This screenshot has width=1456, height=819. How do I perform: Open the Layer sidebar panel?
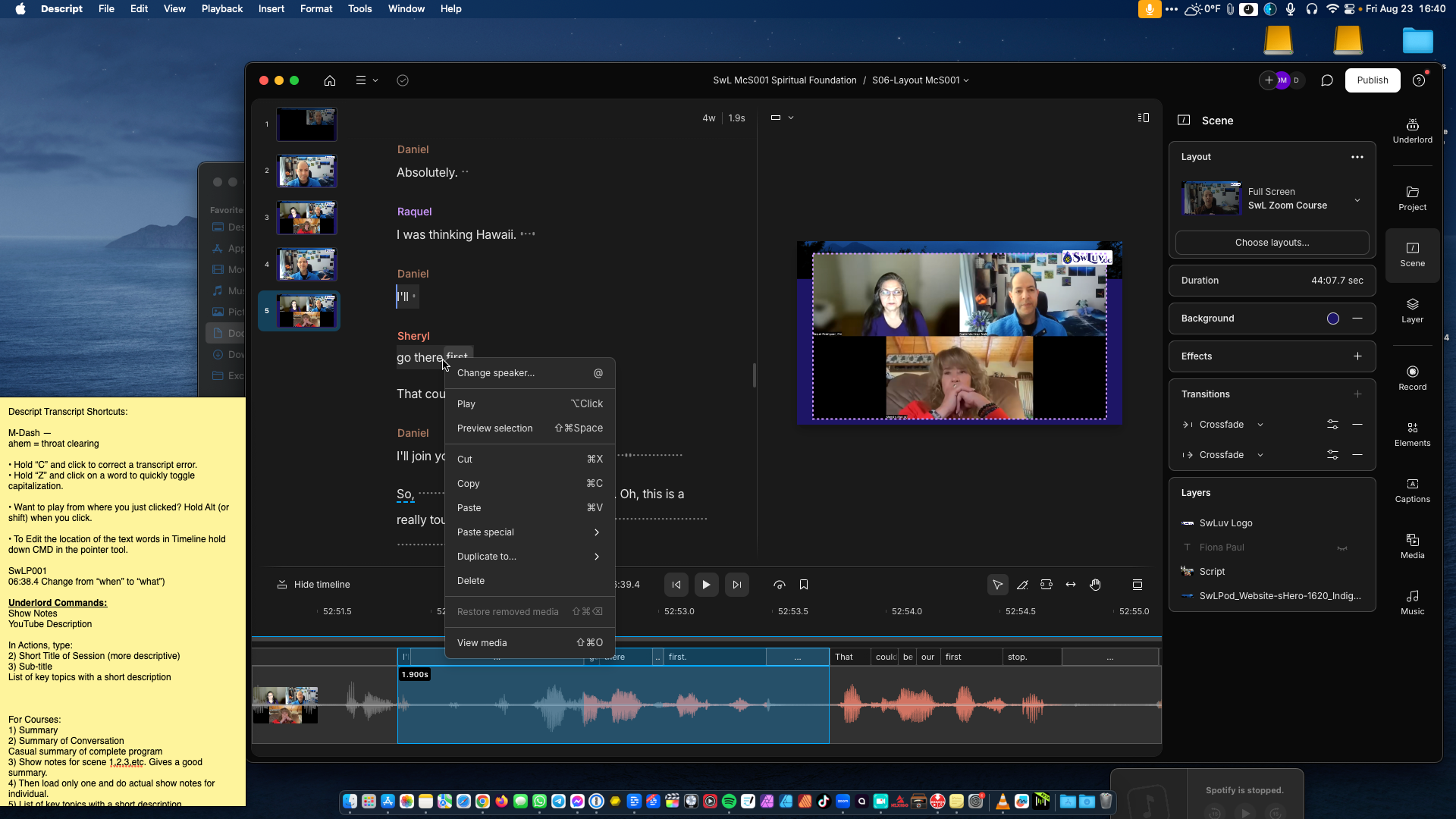pyautogui.click(x=1412, y=311)
